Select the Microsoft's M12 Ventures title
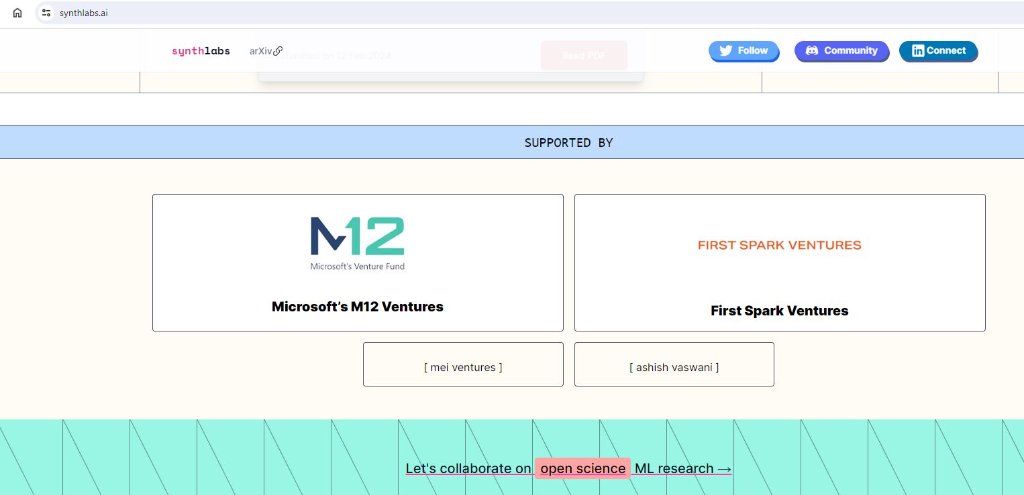 (357, 306)
